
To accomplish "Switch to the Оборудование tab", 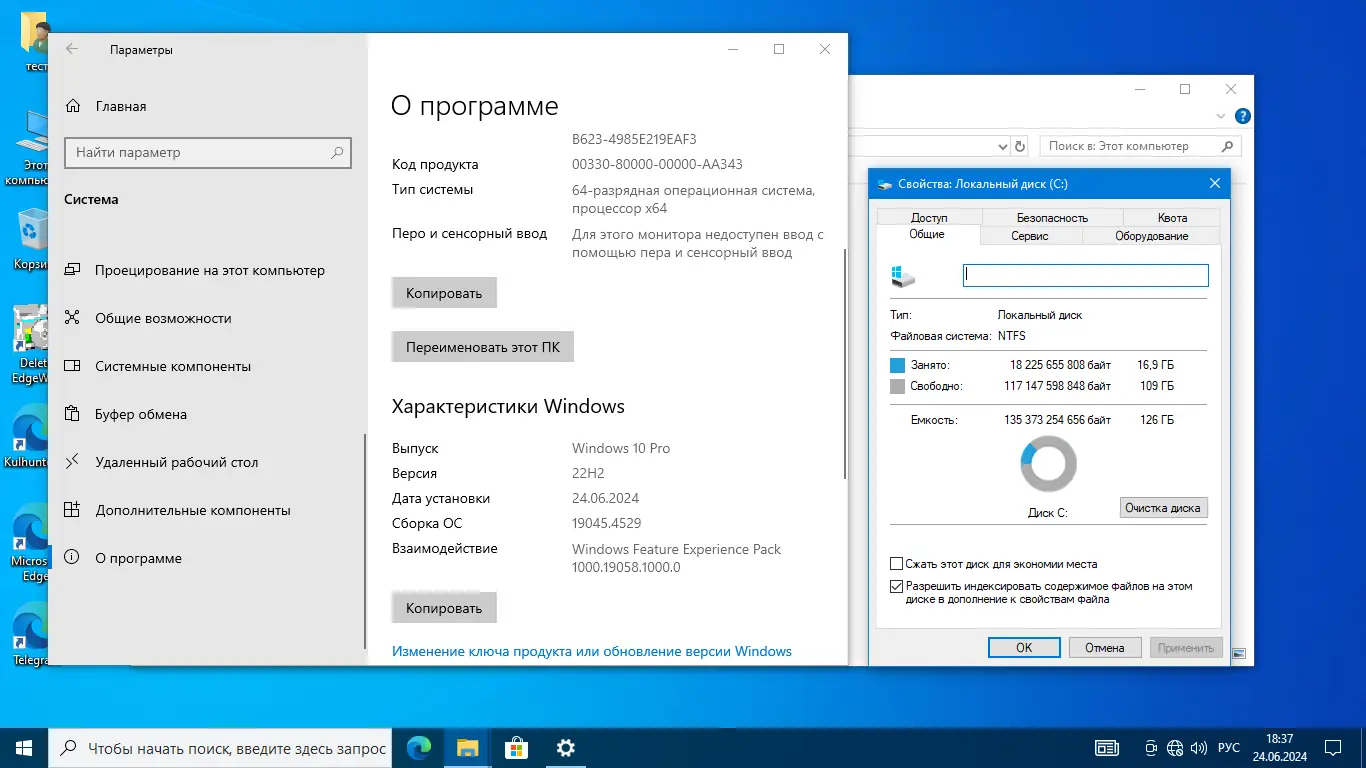I will 1151,236.
